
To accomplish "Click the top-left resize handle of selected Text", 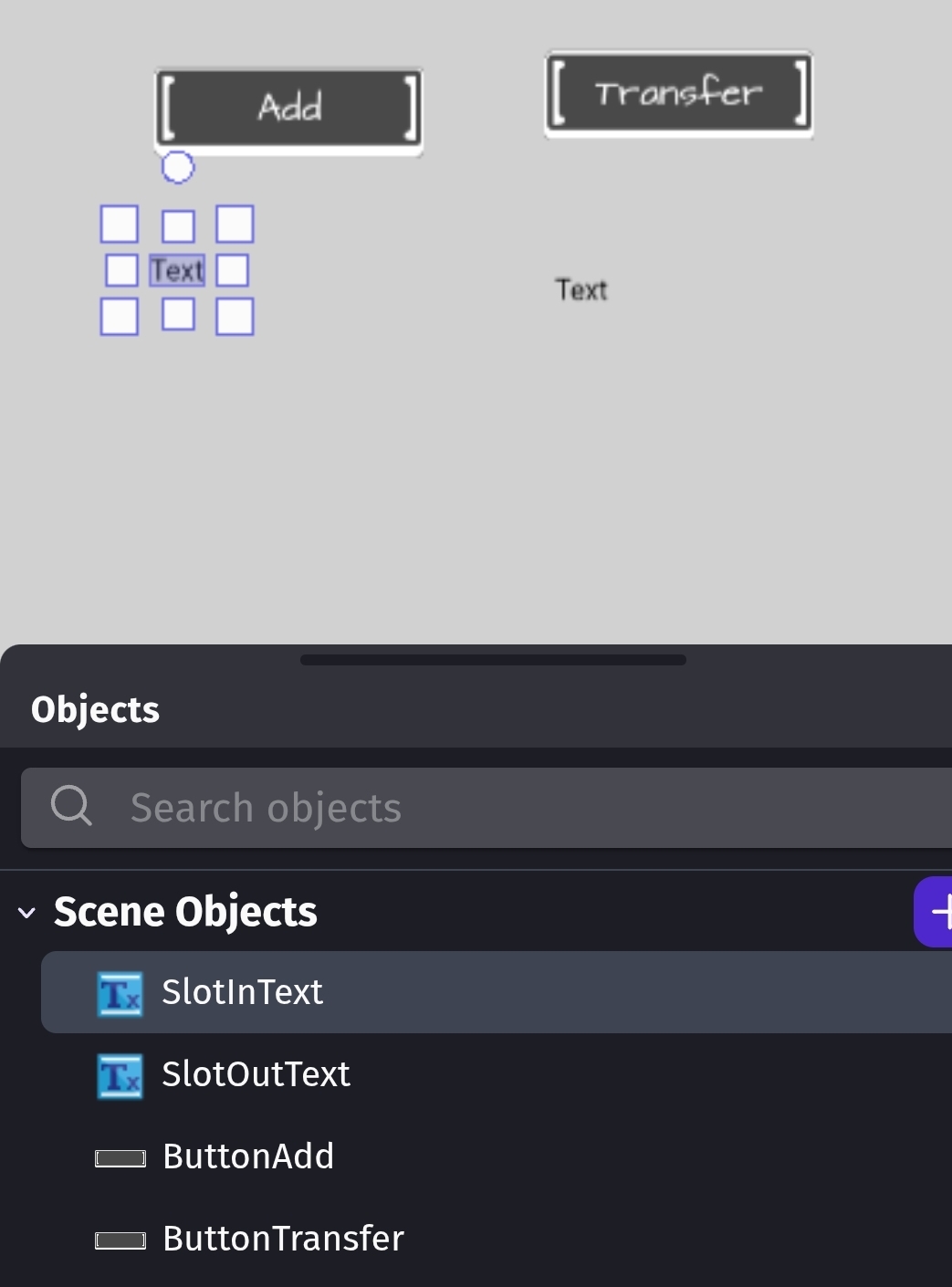I will 119,224.
